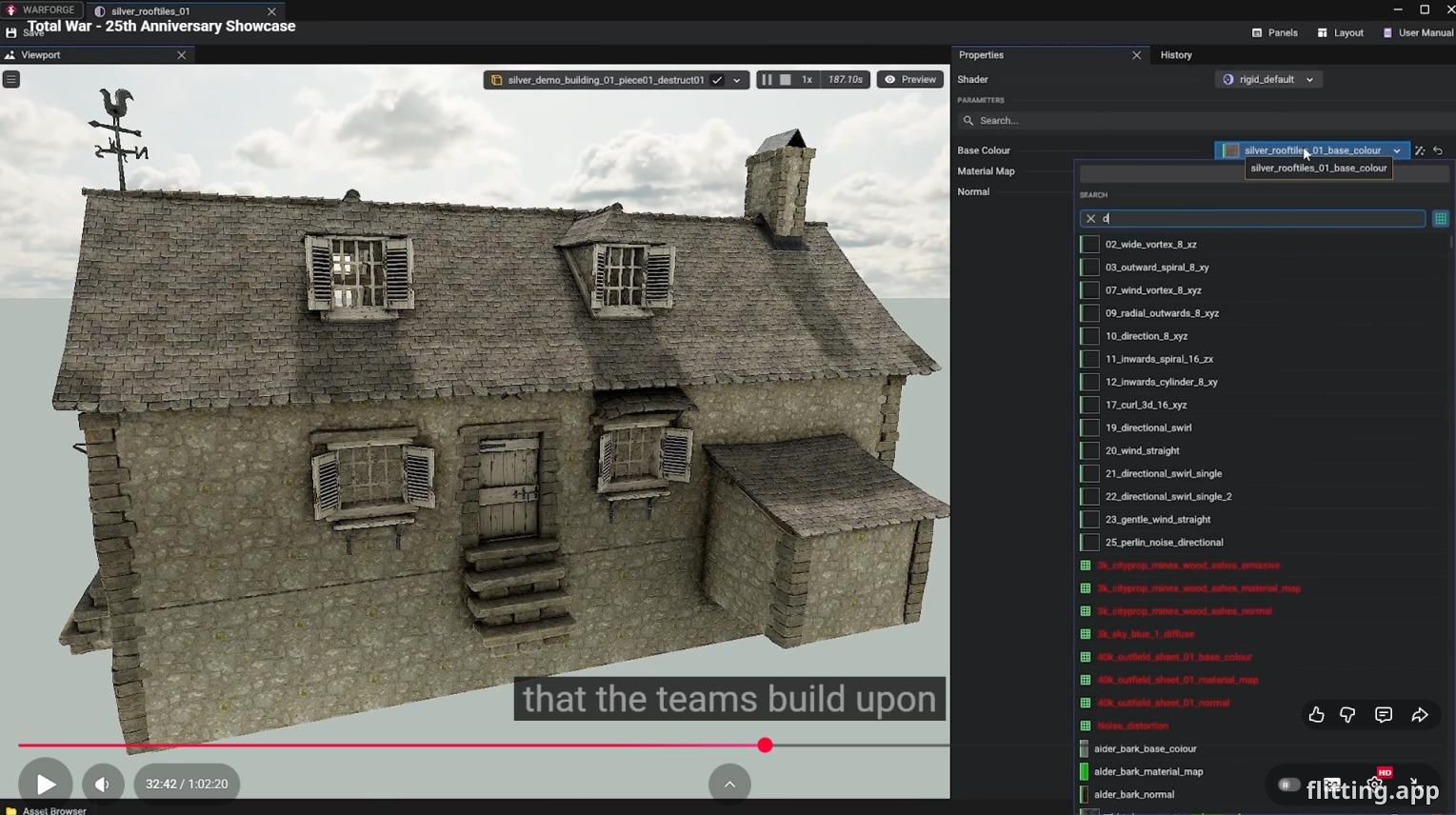
Task: Click the red video progress scrubber handle
Action: click(x=765, y=745)
